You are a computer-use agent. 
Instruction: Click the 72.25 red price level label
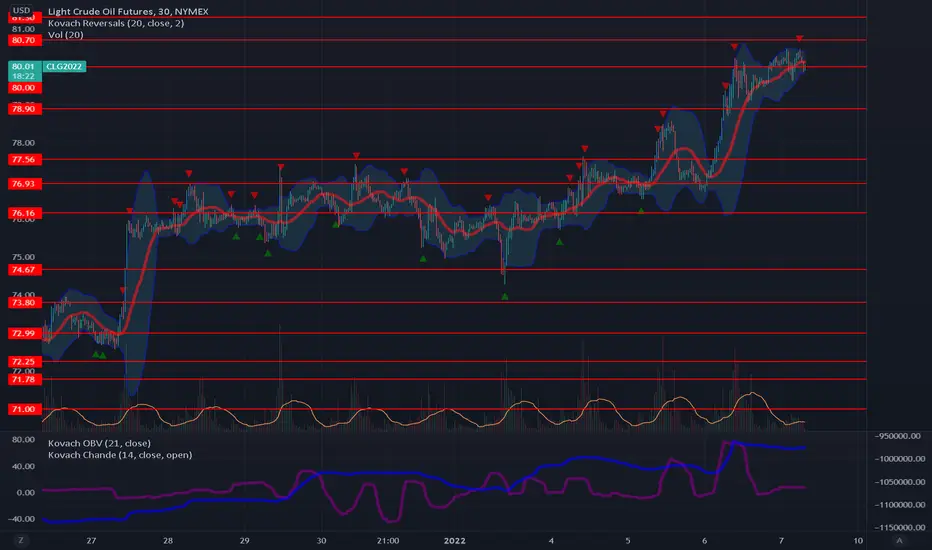coord(24,362)
